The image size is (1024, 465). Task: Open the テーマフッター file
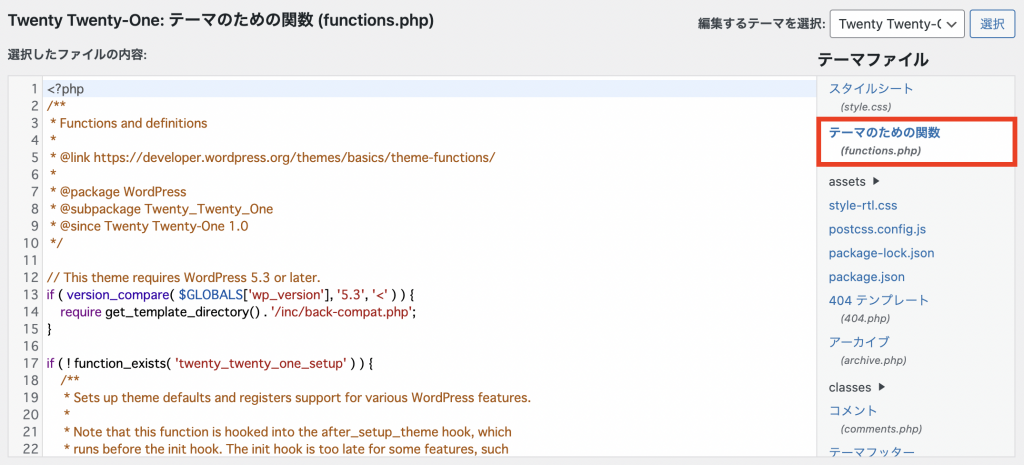coord(871,452)
